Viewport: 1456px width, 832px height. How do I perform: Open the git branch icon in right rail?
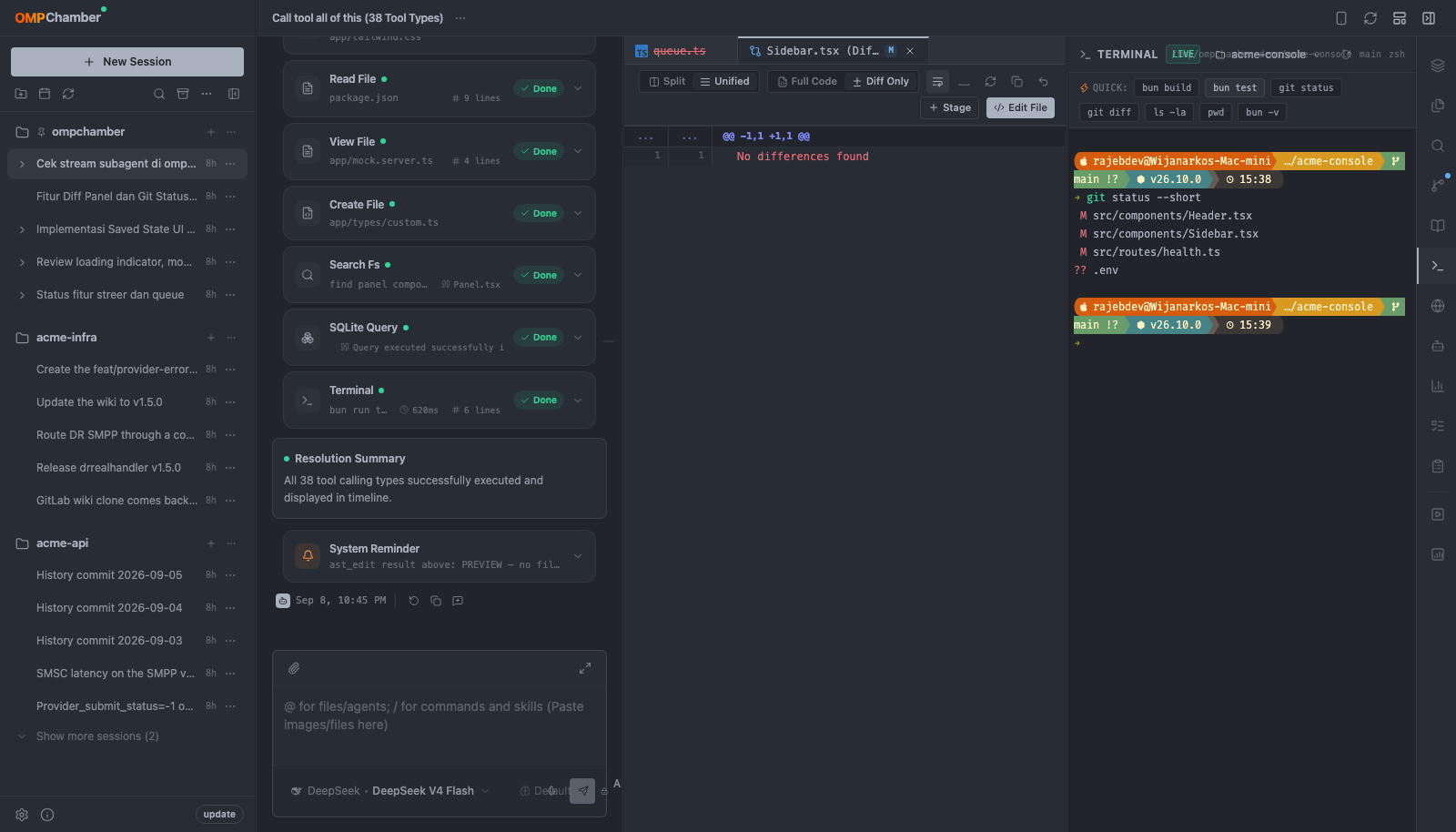(1438, 186)
